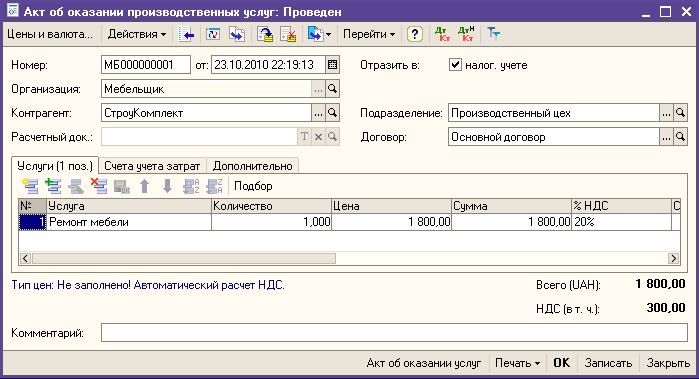This screenshot has width=699, height=379.
Task: Click magnifier icon for Подразделение field
Action: [x=680, y=113]
